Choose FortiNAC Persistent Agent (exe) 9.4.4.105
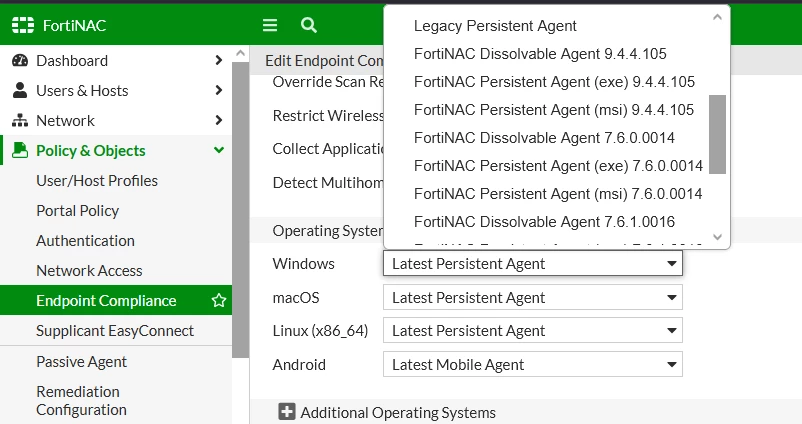 (554, 82)
